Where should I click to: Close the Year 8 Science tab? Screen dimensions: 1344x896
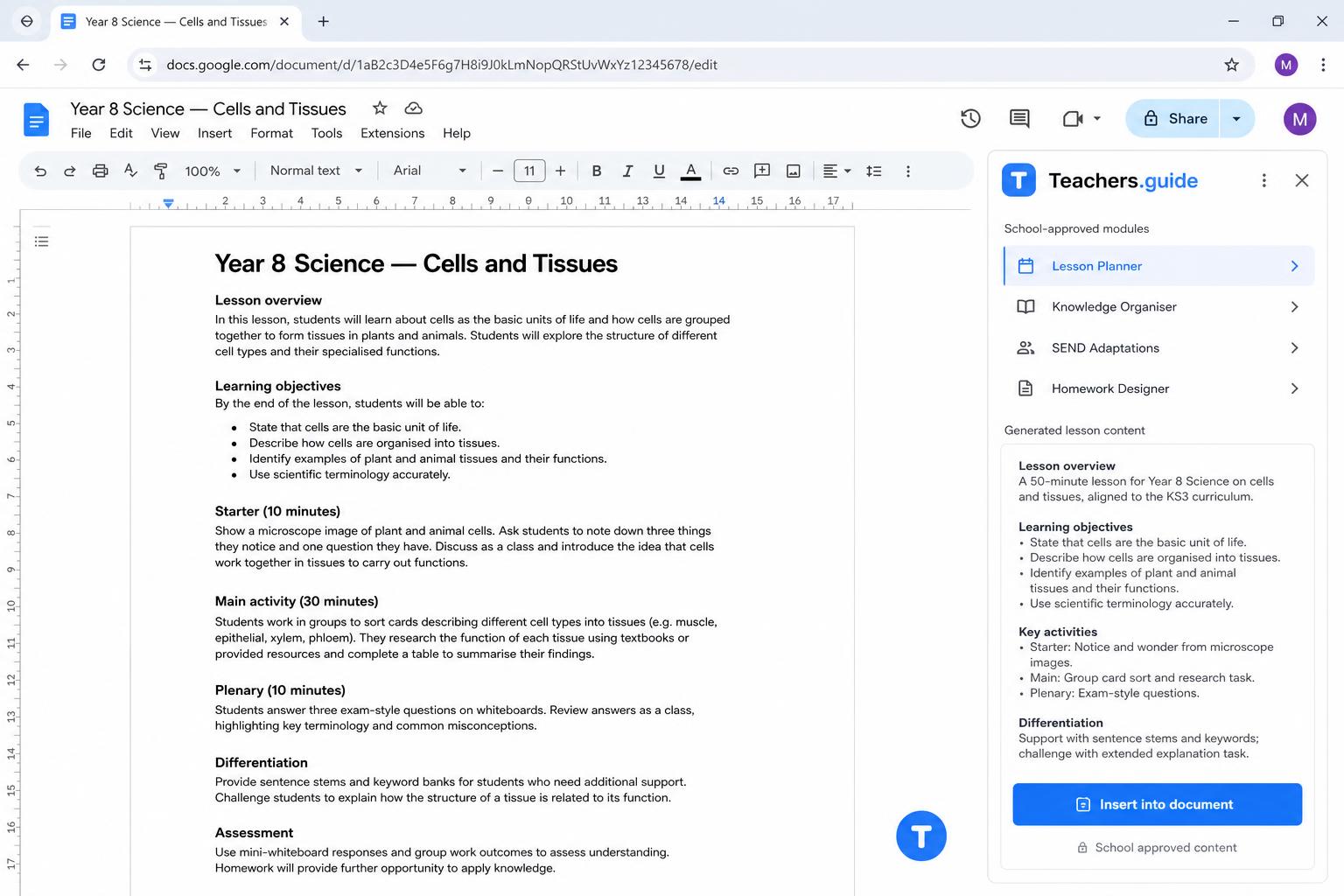pos(284,21)
